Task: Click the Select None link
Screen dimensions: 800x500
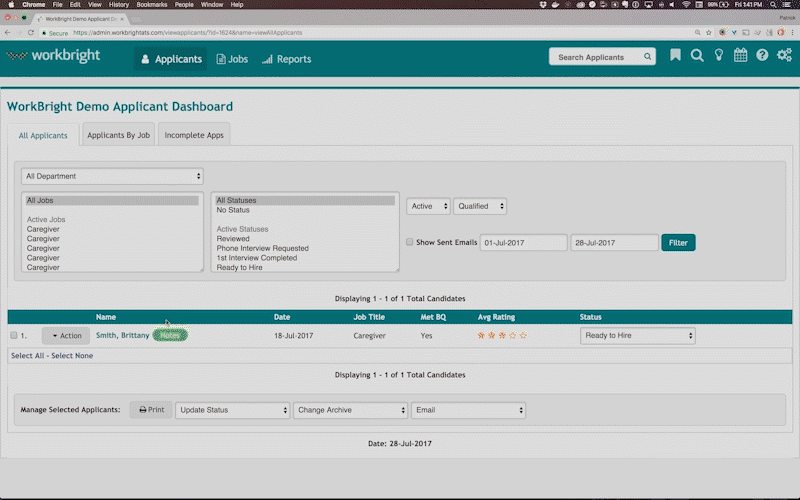Action: pos(72,356)
